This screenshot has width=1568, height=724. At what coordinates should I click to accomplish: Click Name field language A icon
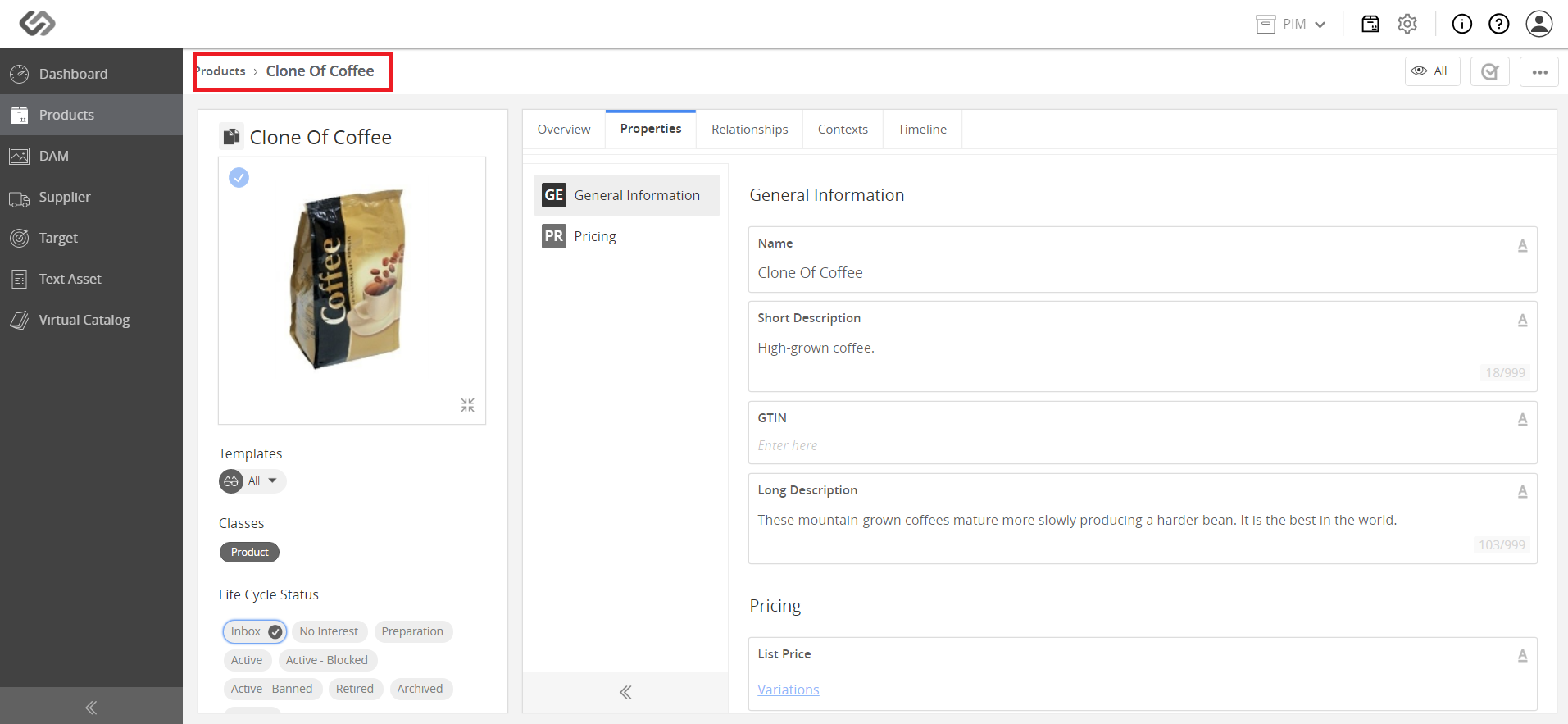click(x=1522, y=245)
